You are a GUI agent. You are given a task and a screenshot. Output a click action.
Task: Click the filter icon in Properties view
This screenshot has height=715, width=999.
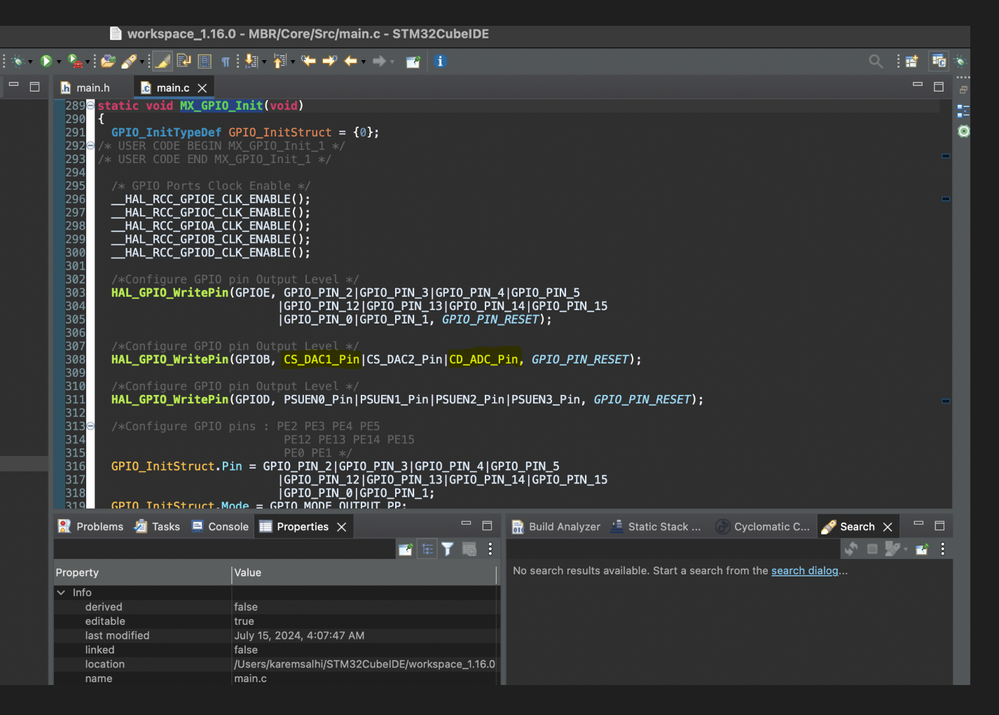click(x=448, y=549)
